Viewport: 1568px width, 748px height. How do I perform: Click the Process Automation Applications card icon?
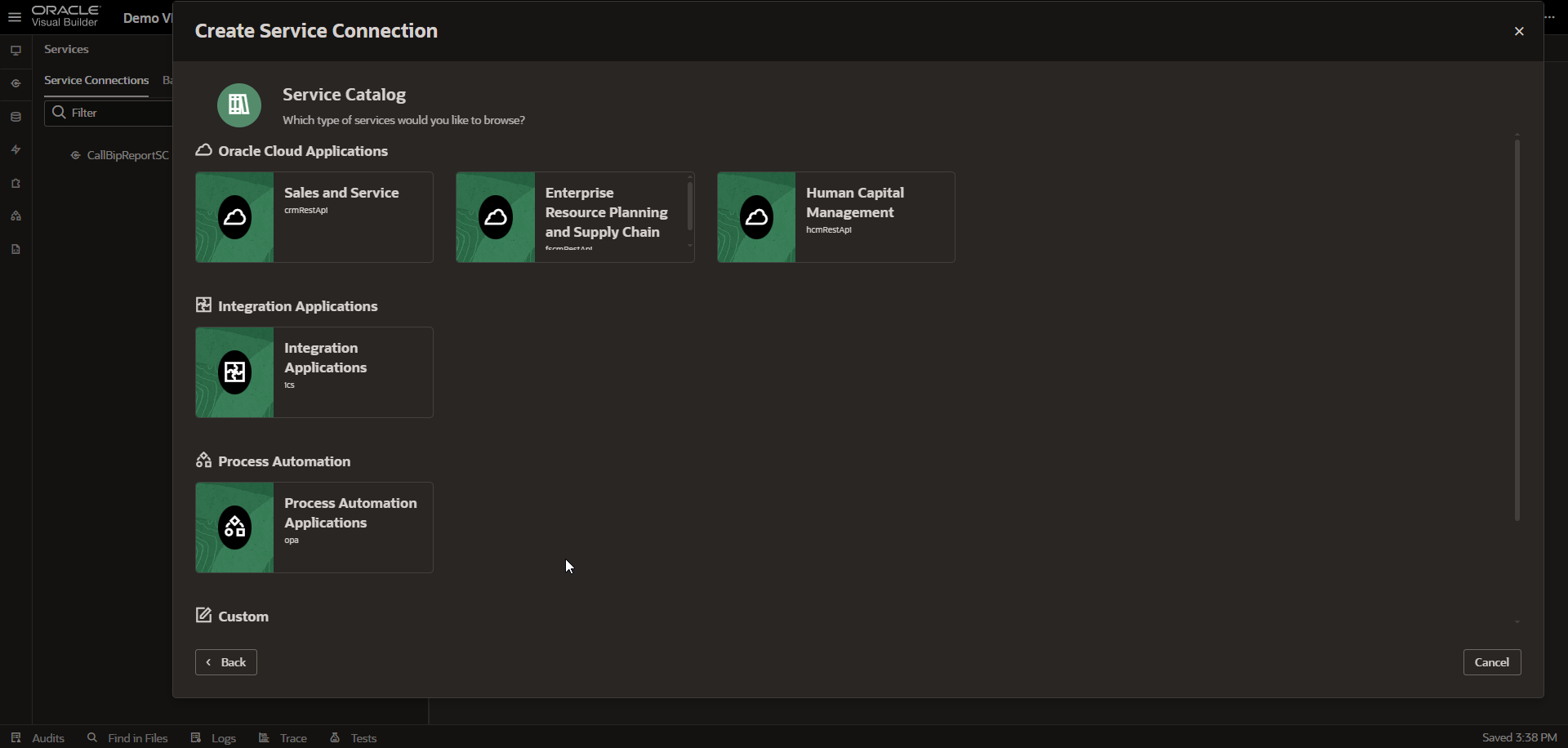(x=235, y=528)
